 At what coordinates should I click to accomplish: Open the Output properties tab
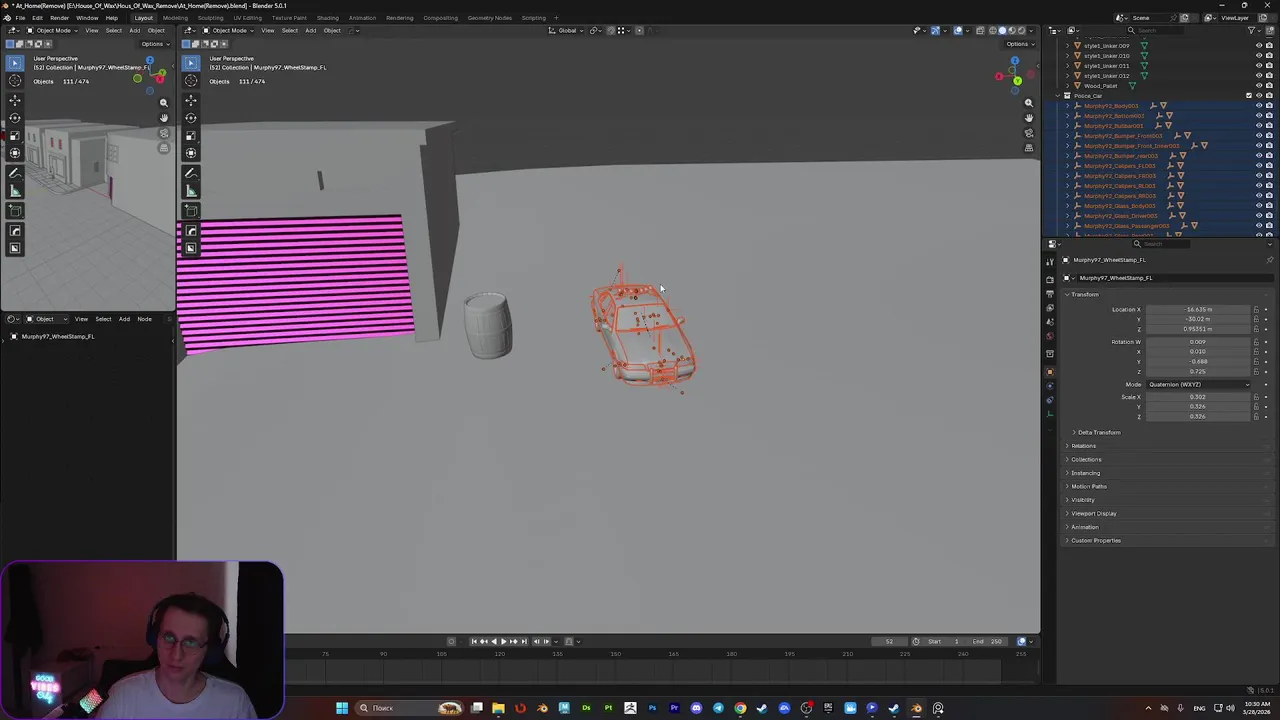(x=1050, y=294)
